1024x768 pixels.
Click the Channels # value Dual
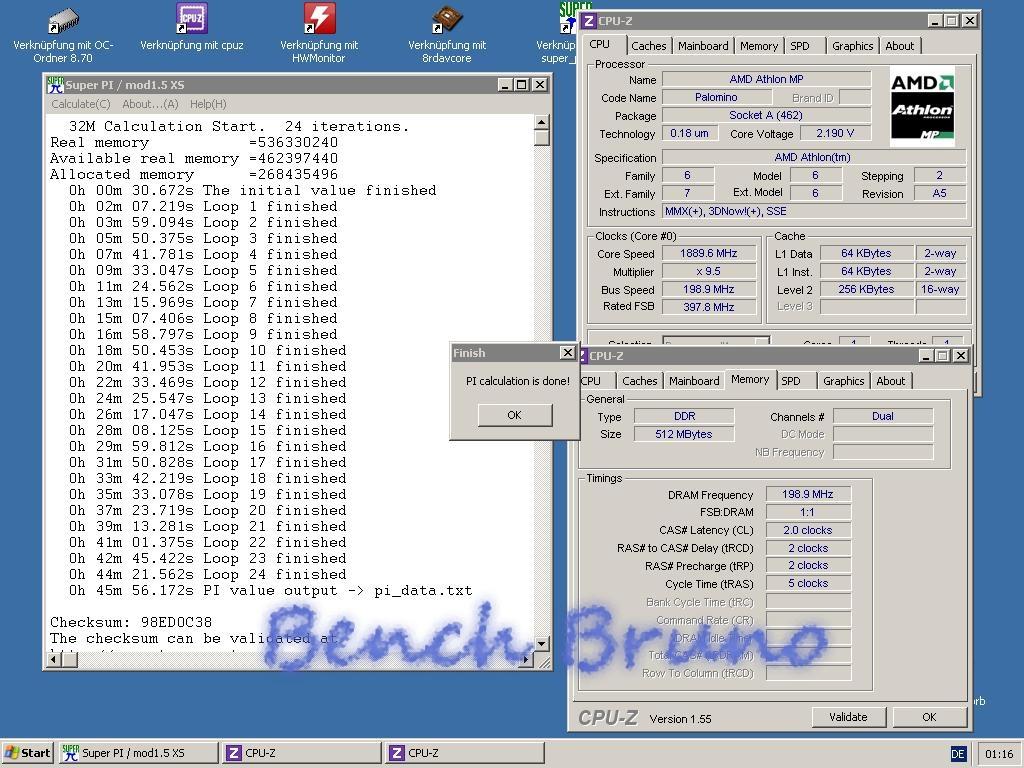(883, 416)
